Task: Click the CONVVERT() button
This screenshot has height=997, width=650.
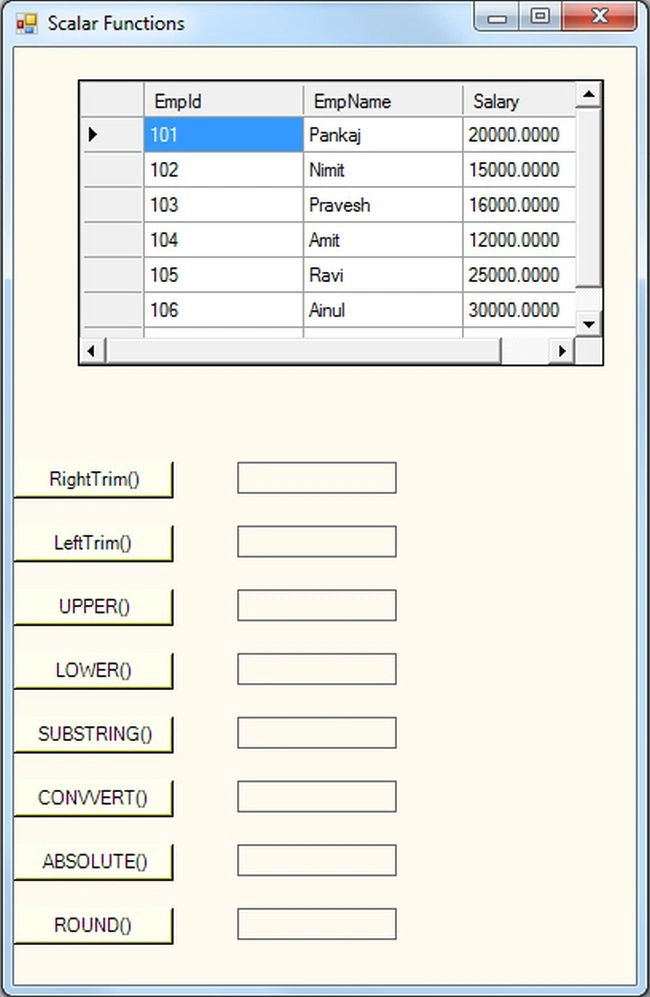Action: pyautogui.click(x=93, y=797)
